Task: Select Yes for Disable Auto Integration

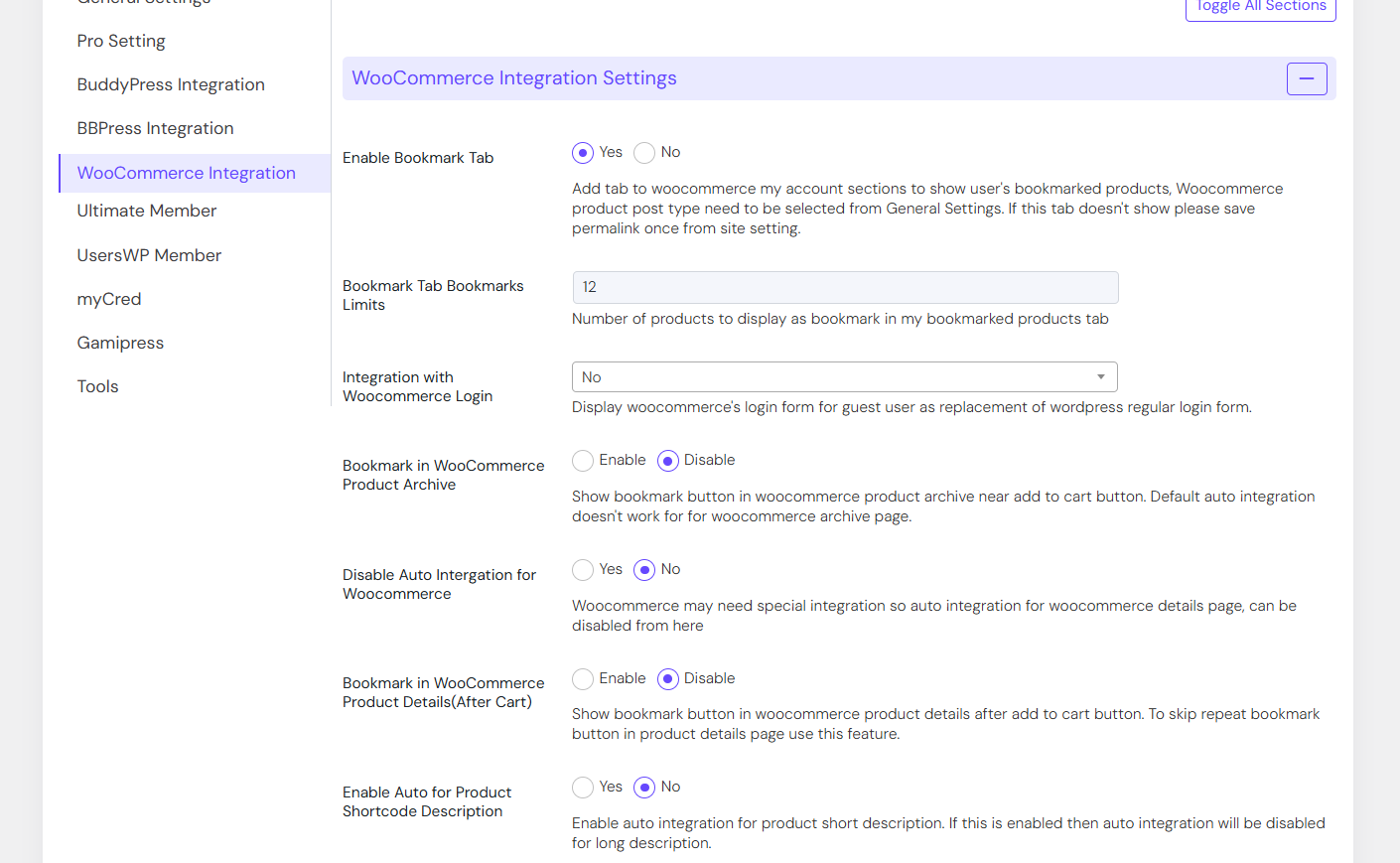Action: 583,570
